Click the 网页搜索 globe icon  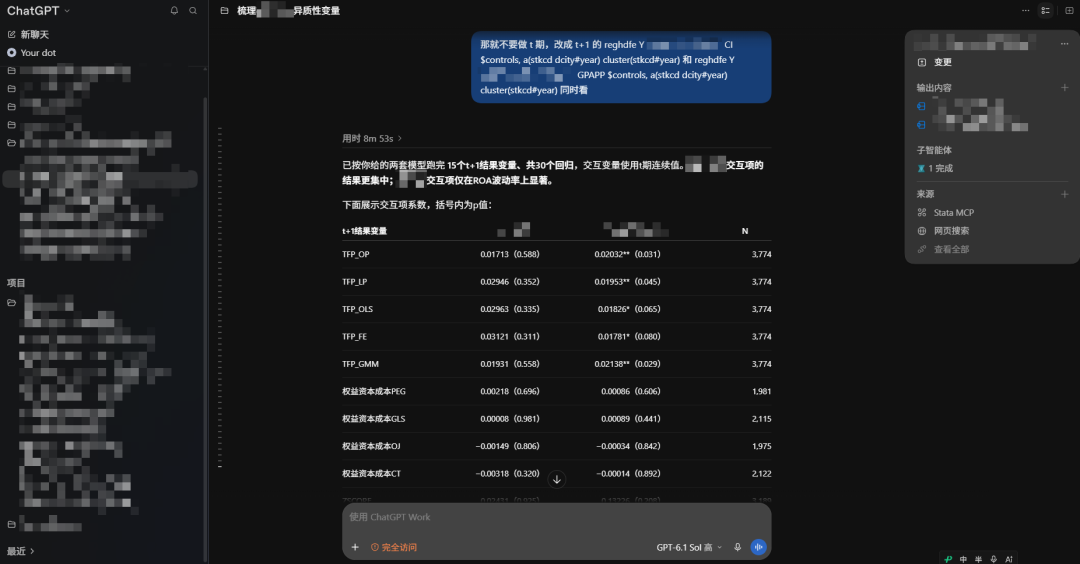(x=922, y=231)
